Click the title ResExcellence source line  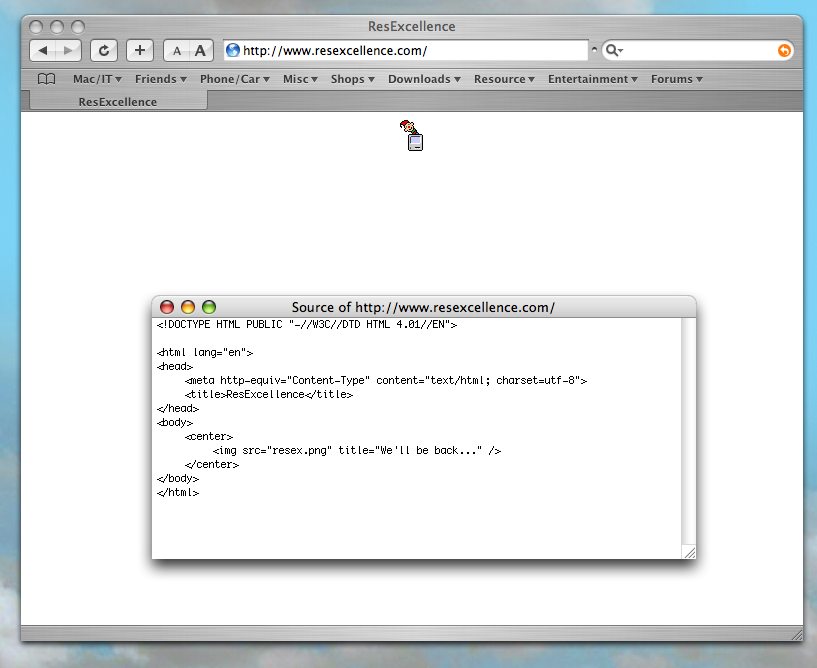269,394
